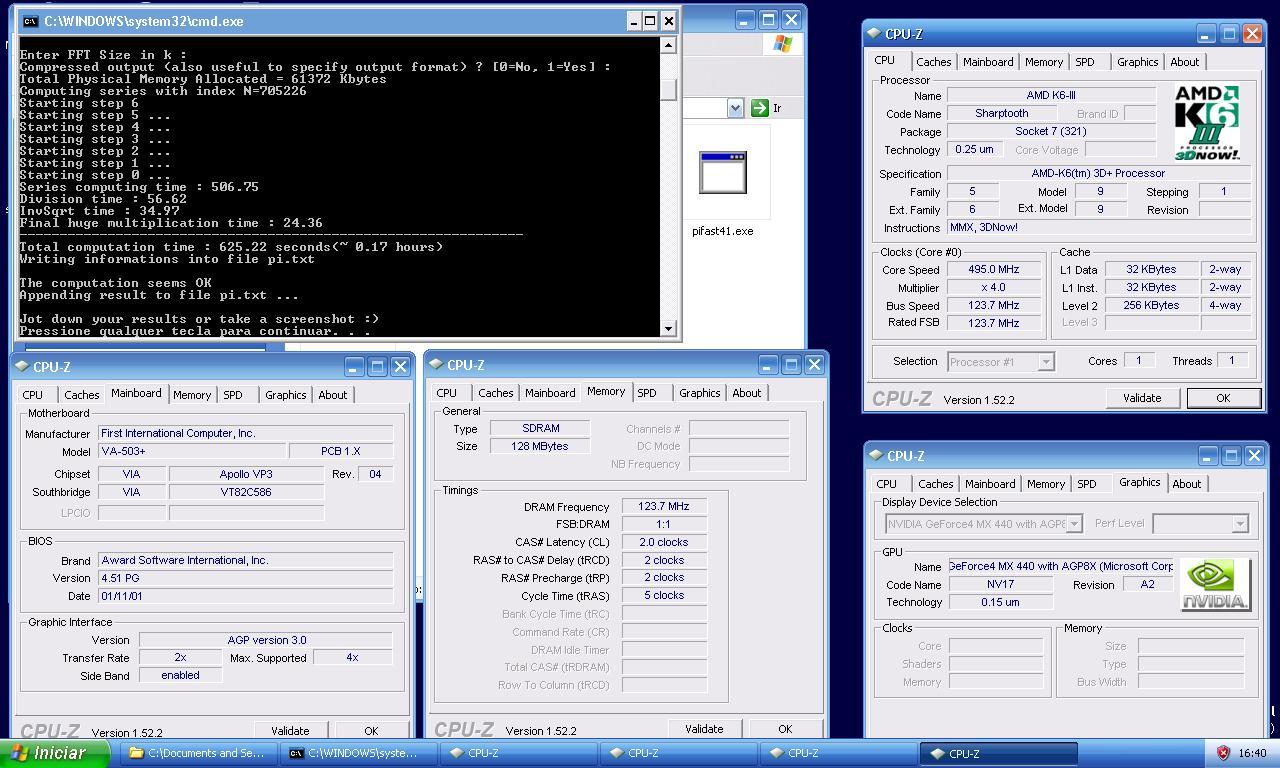Screen dimensions: 1280x768
Task: Click memory Size 128 MBytes field
Action: [x=540, y=446]
